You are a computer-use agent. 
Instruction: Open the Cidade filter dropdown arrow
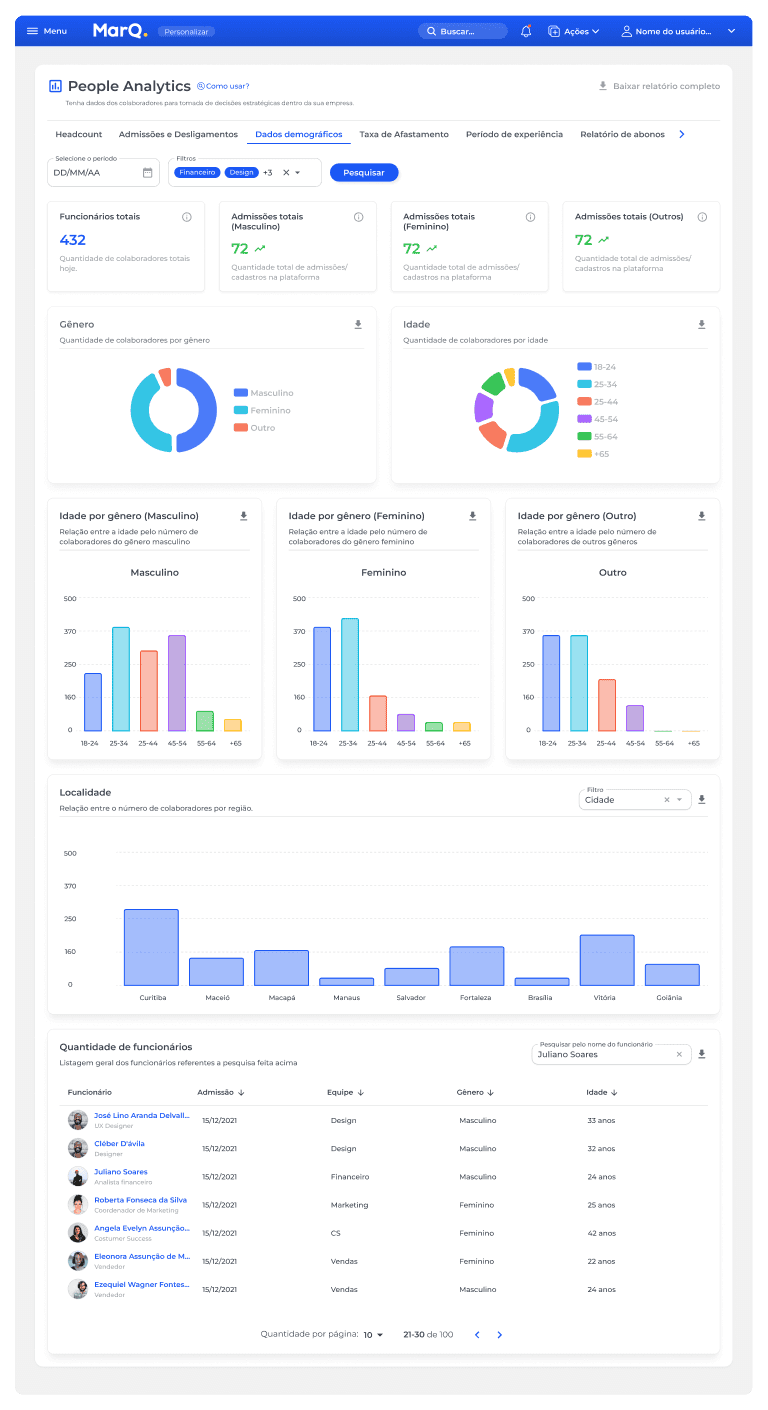click(679, 800)
